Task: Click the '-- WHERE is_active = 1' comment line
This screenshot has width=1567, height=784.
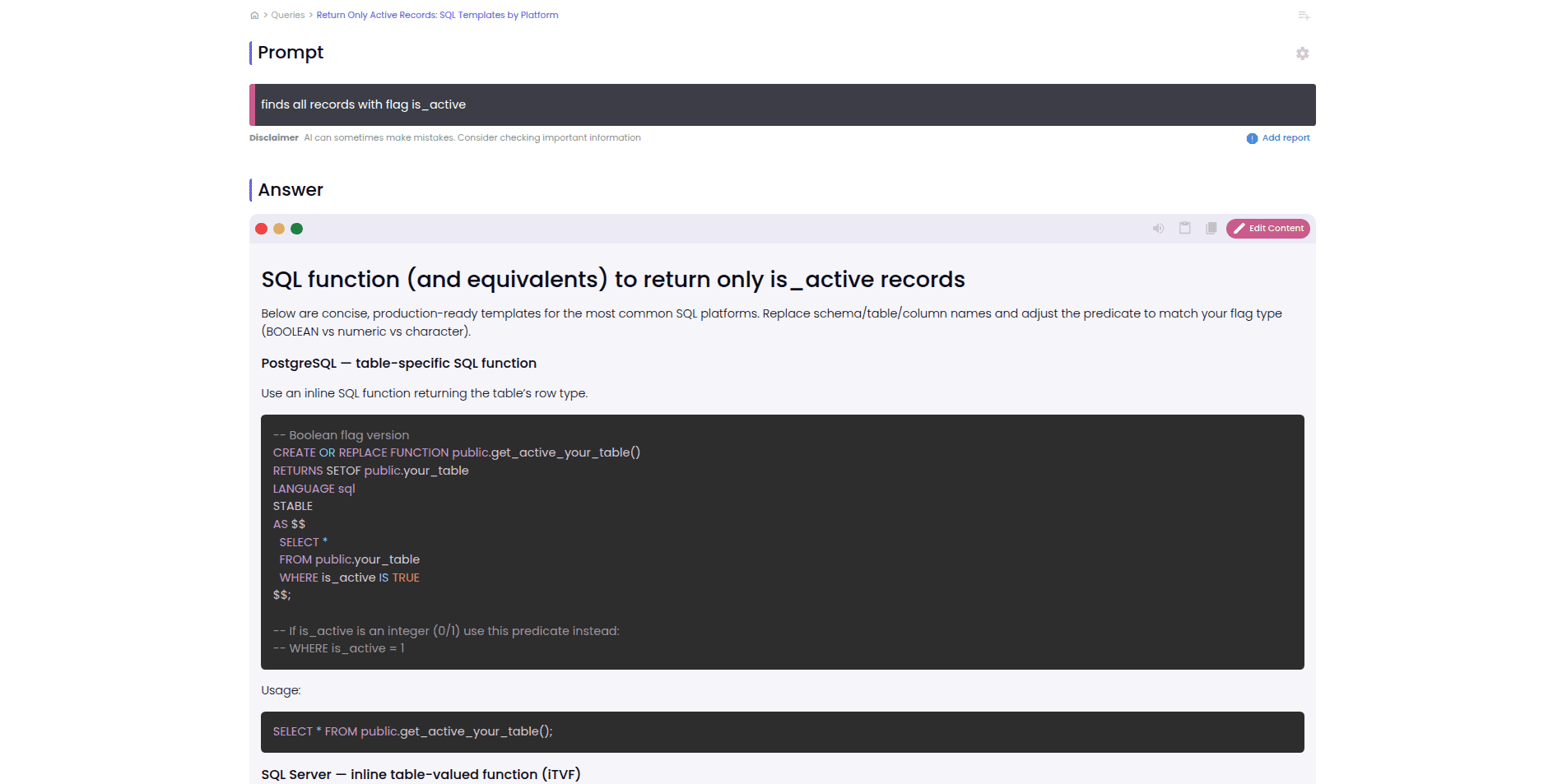Action: tap(338, 648)
